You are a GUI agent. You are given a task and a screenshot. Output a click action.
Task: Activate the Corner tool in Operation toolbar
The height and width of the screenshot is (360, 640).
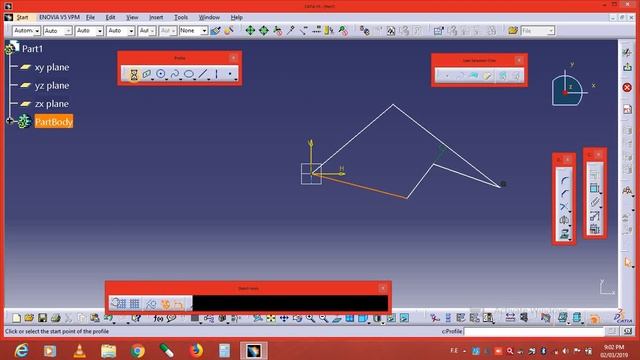(x=564, y=180)
